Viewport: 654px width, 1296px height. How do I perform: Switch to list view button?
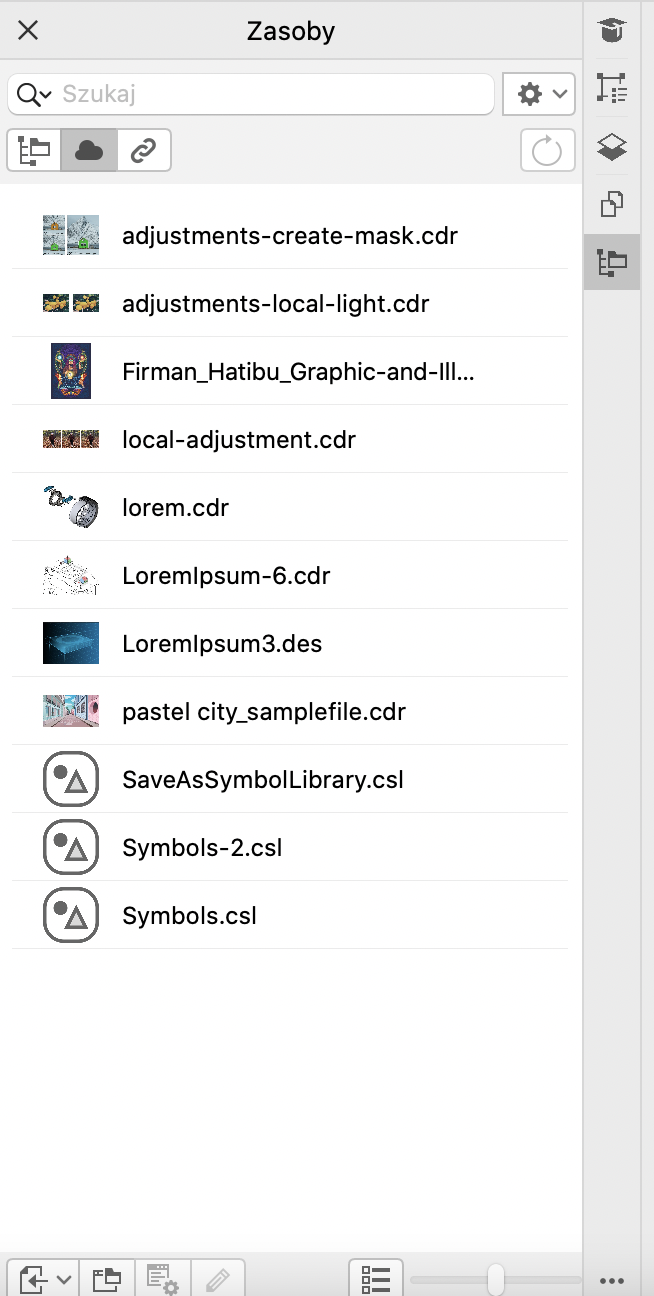click(x=376, y=1279)
